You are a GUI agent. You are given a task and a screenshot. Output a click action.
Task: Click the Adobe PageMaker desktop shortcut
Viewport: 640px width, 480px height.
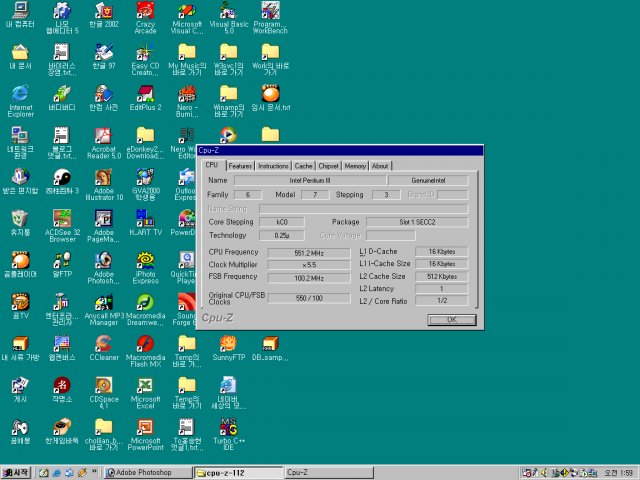pos(104,227)
